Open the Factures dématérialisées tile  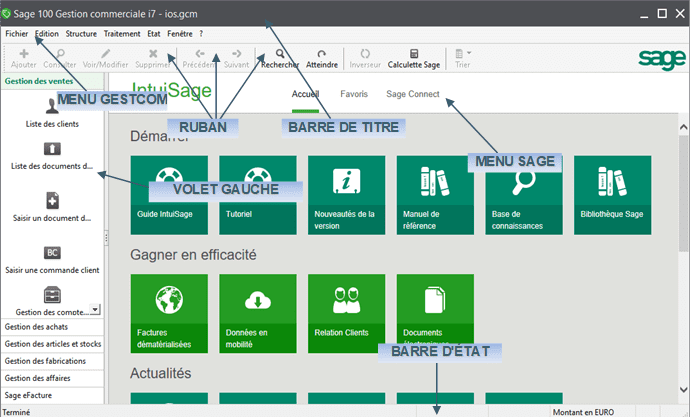[x=169, y=313]
